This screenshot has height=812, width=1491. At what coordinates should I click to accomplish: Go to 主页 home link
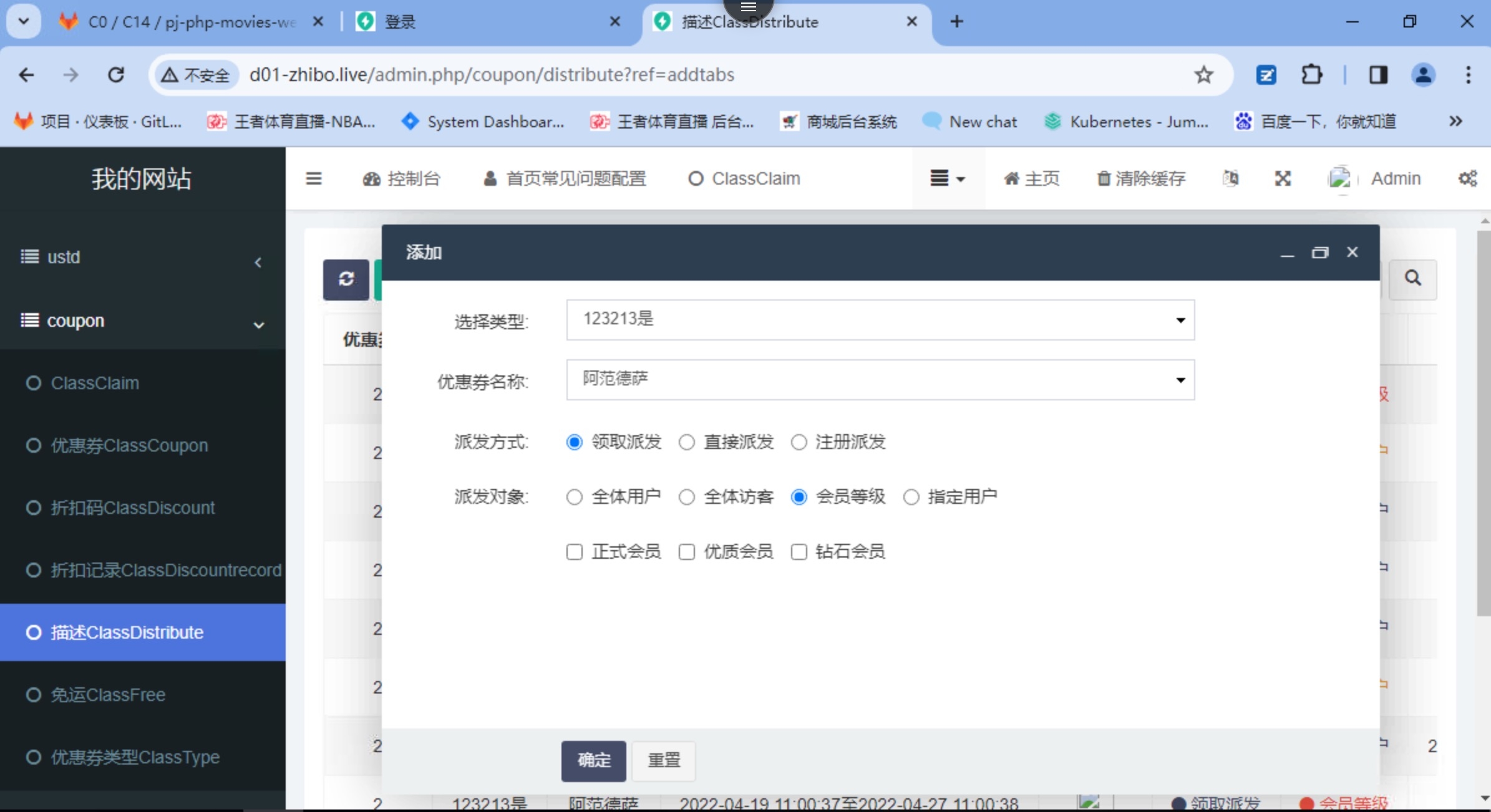tap(1032, 179)
